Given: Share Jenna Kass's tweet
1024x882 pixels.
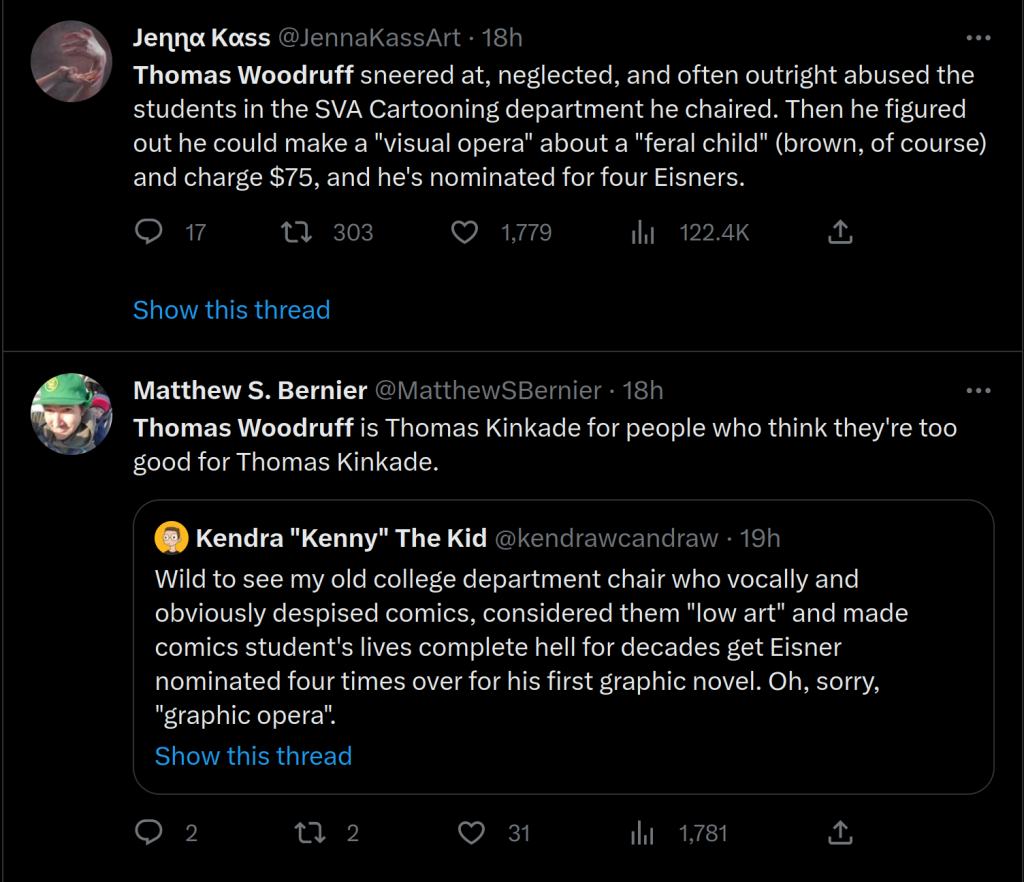Looking at the screenshot, I should tap(841, 233).
